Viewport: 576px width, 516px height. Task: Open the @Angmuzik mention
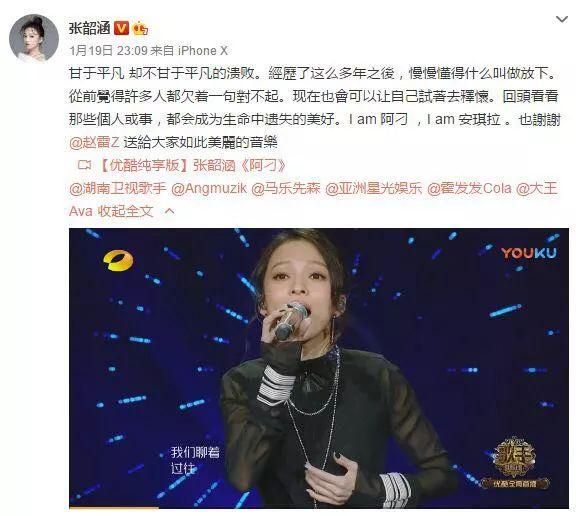coord(209,188)
